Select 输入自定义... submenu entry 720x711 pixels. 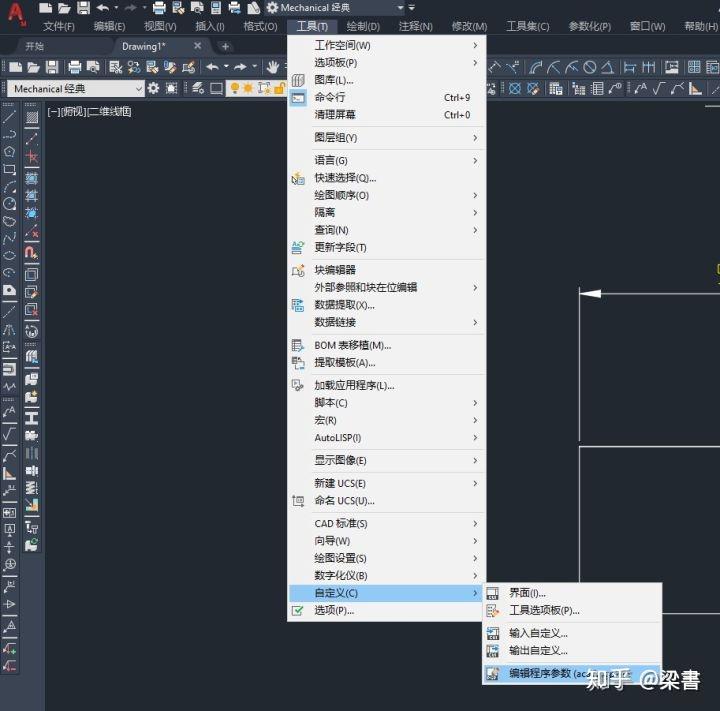click(572, 633)
